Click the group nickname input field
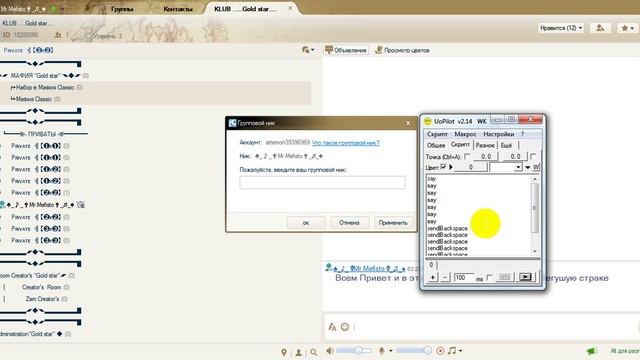Viewport: 640px width, 360px height. [x=322, y=182]
